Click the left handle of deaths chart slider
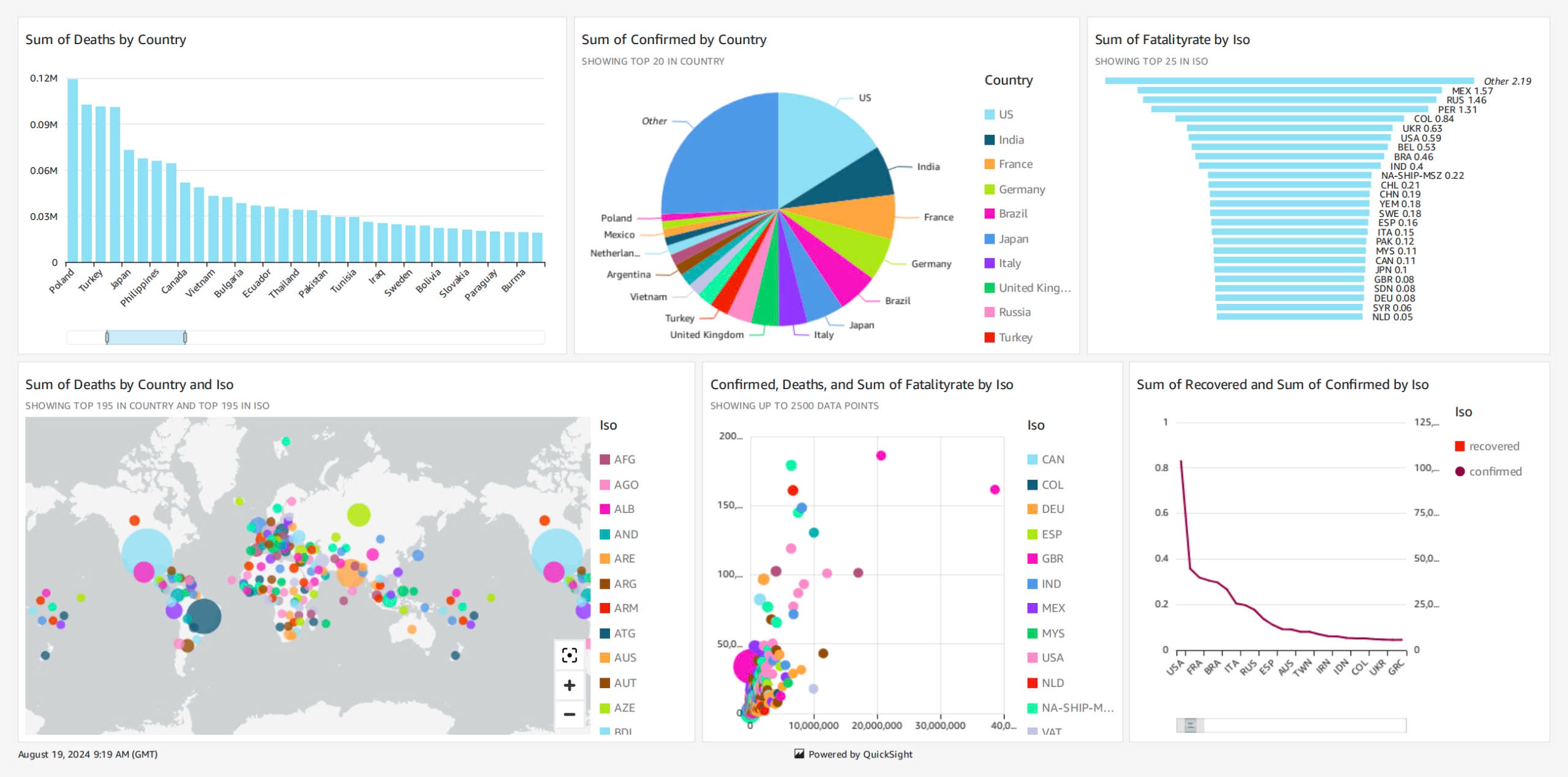The image size is (1568, 777). point(107,337)
